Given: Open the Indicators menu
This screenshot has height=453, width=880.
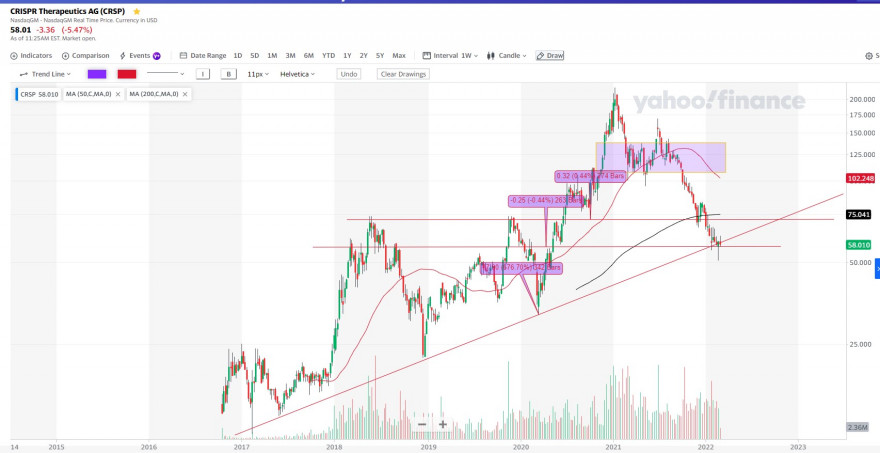Looking at the screenshot, I should coord(31,56).
